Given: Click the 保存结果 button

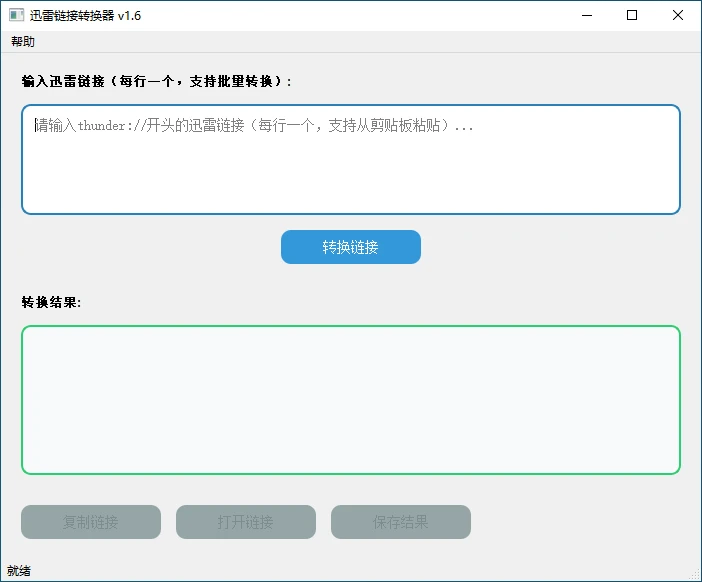Looking at the screenshot, I should pyautogui.click(x=401, y=522).
